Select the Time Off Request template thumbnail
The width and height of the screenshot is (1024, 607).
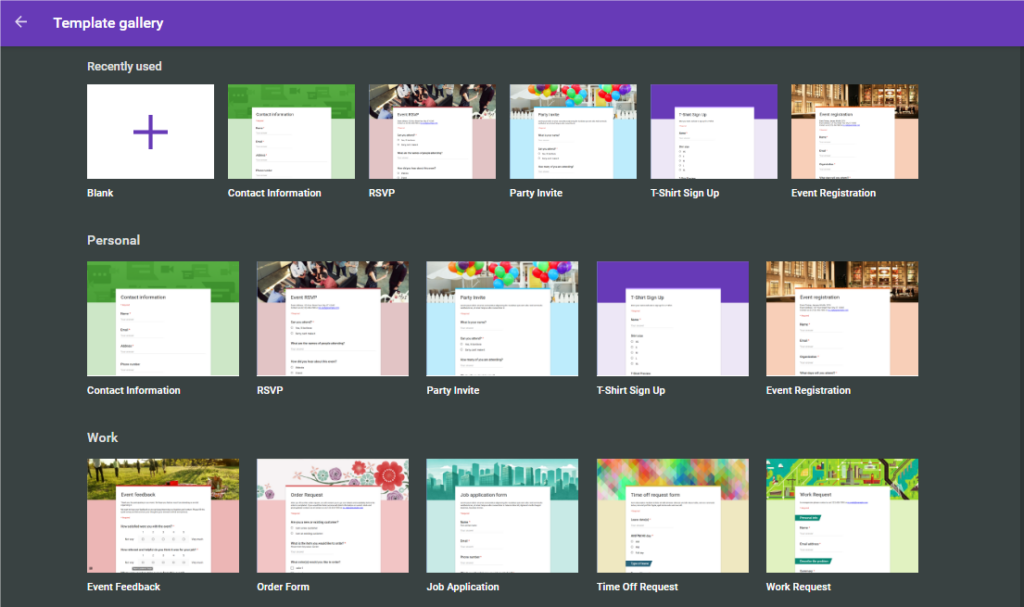672,515
